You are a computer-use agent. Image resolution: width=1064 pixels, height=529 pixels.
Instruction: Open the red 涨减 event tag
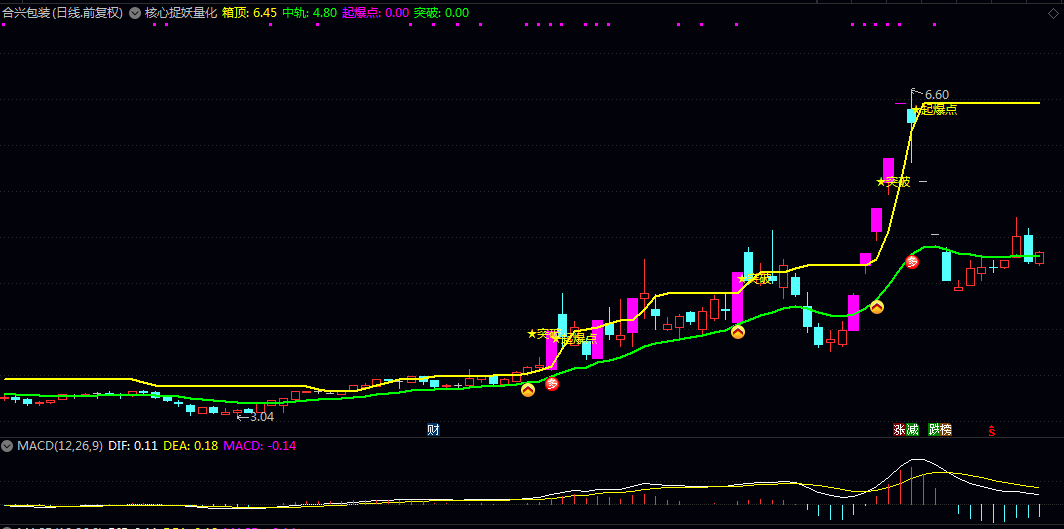coord(906,430)
